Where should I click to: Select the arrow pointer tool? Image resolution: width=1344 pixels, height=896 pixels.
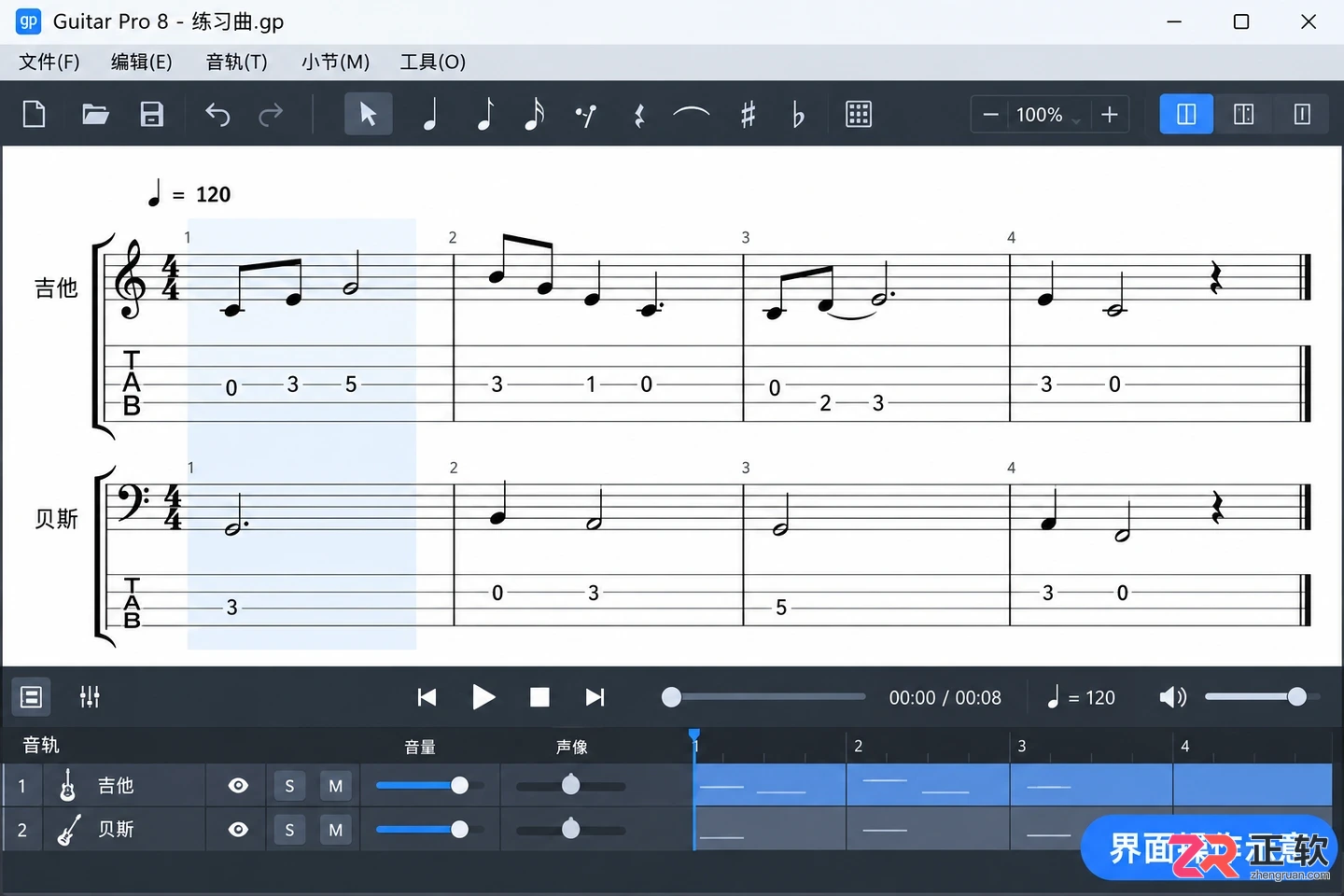[368, 114]
